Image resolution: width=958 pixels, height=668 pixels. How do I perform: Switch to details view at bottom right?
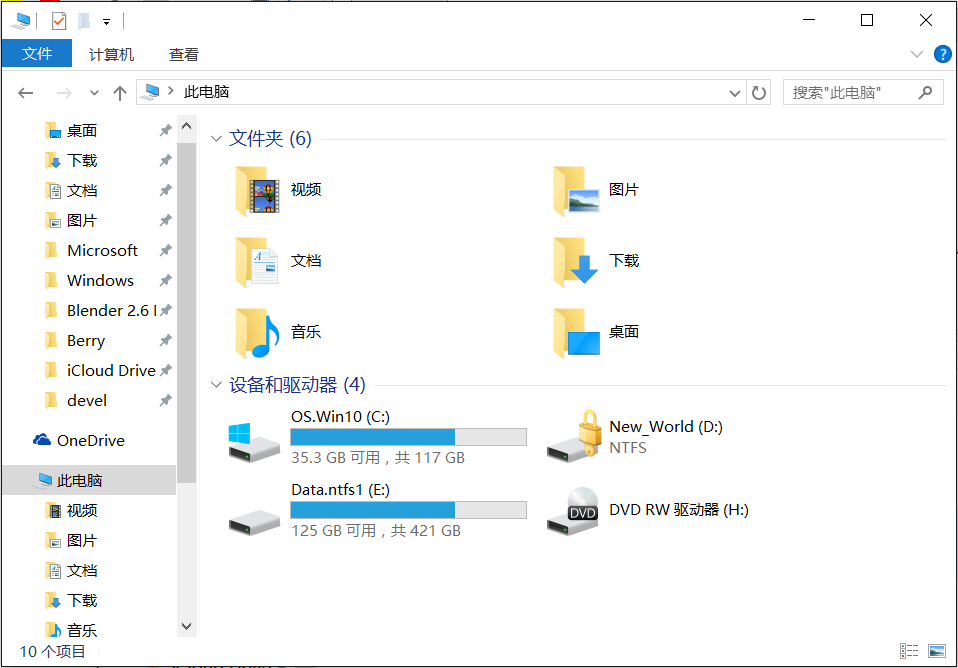point(909,651)
